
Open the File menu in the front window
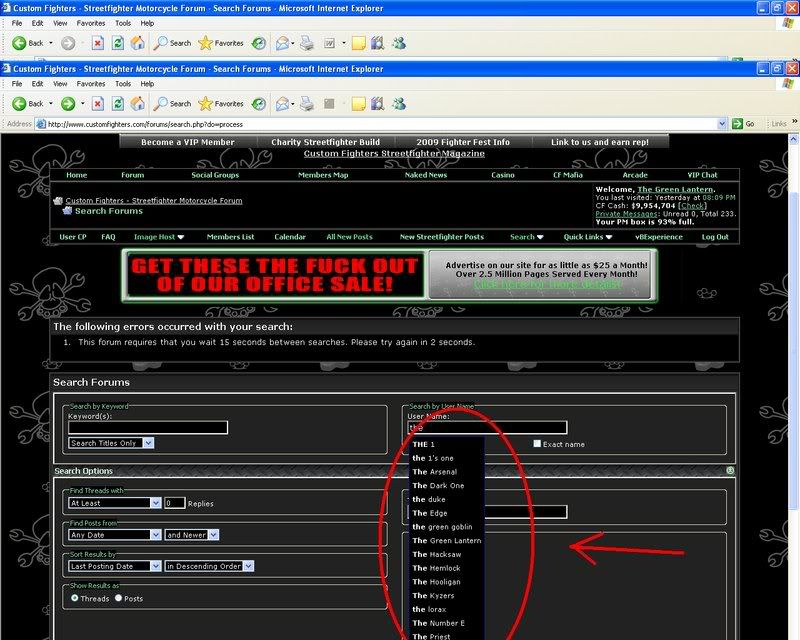click(17, 84)
